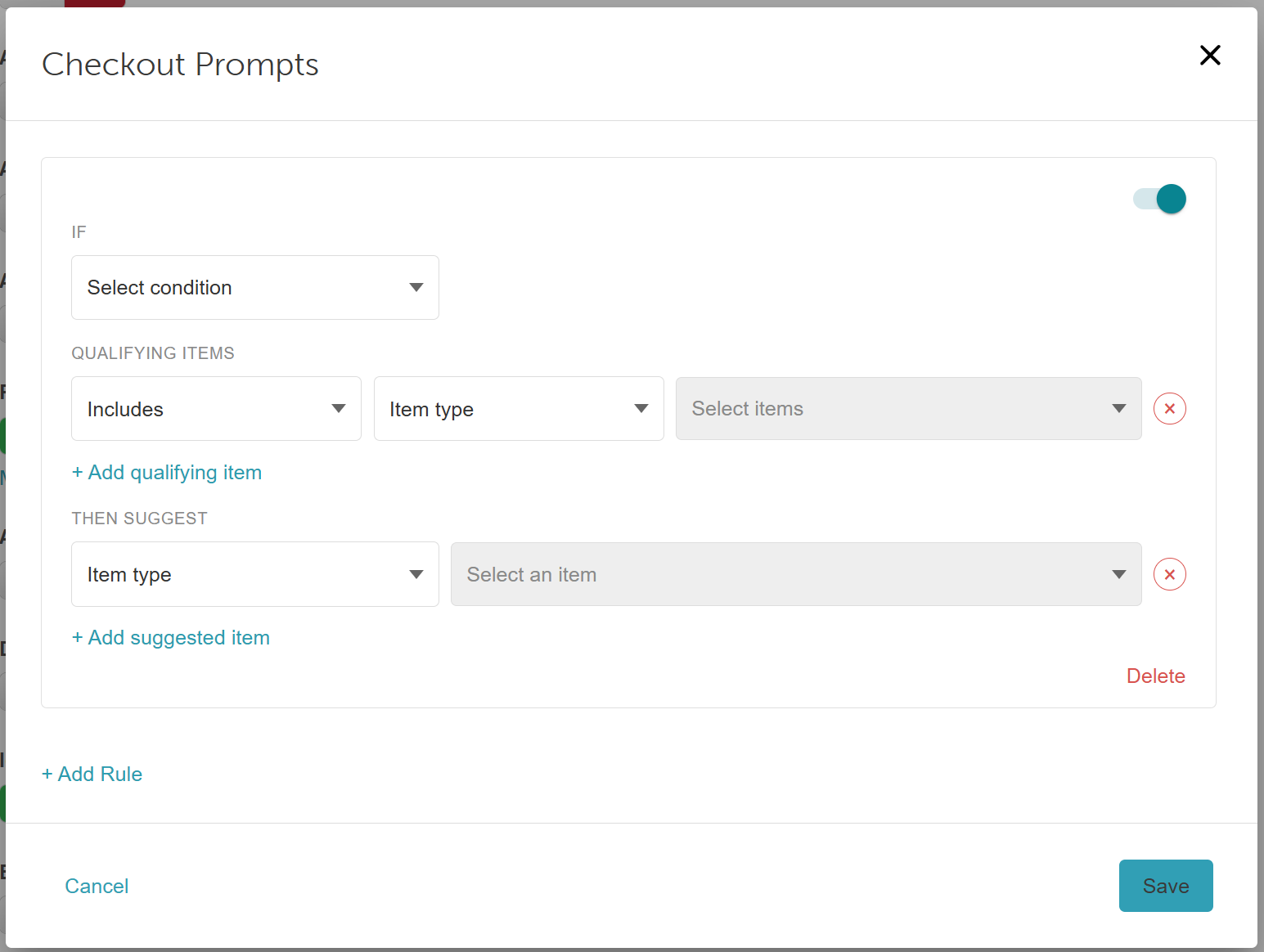The image size is (1264, 952).
Task: Click the Select items dropdown arrow
Action: [1119, 408]
